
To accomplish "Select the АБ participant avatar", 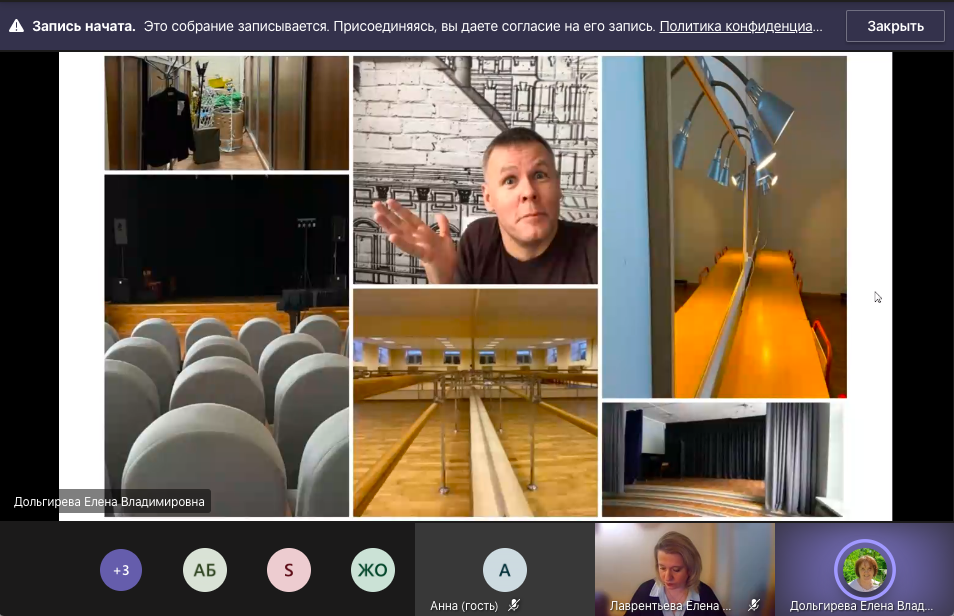I will 204,570.
